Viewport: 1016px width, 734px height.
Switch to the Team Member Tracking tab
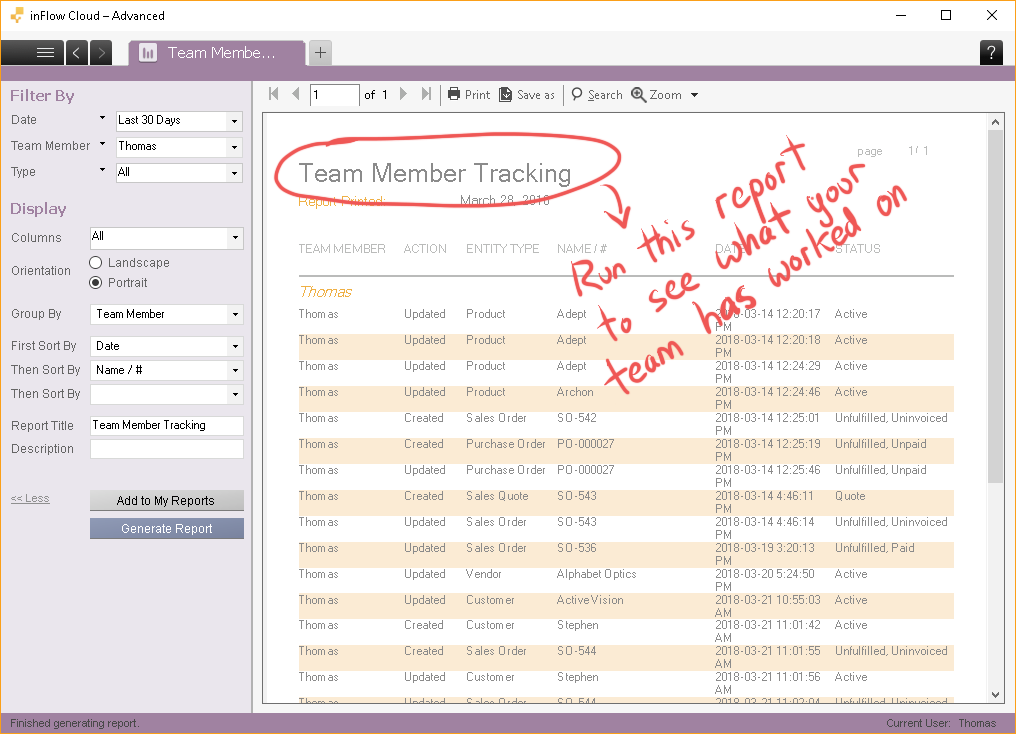216,52
